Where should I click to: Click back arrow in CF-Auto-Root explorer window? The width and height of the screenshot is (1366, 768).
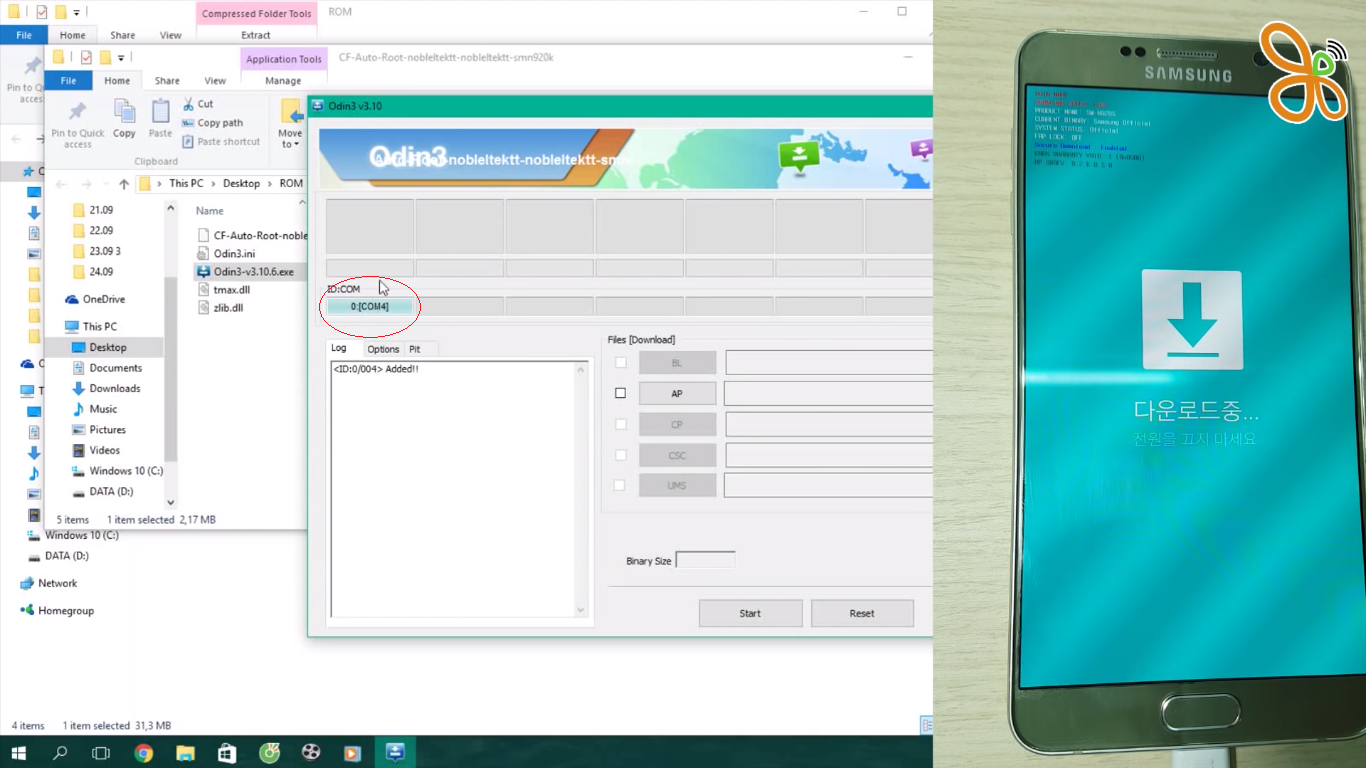[x=62, y=184]
